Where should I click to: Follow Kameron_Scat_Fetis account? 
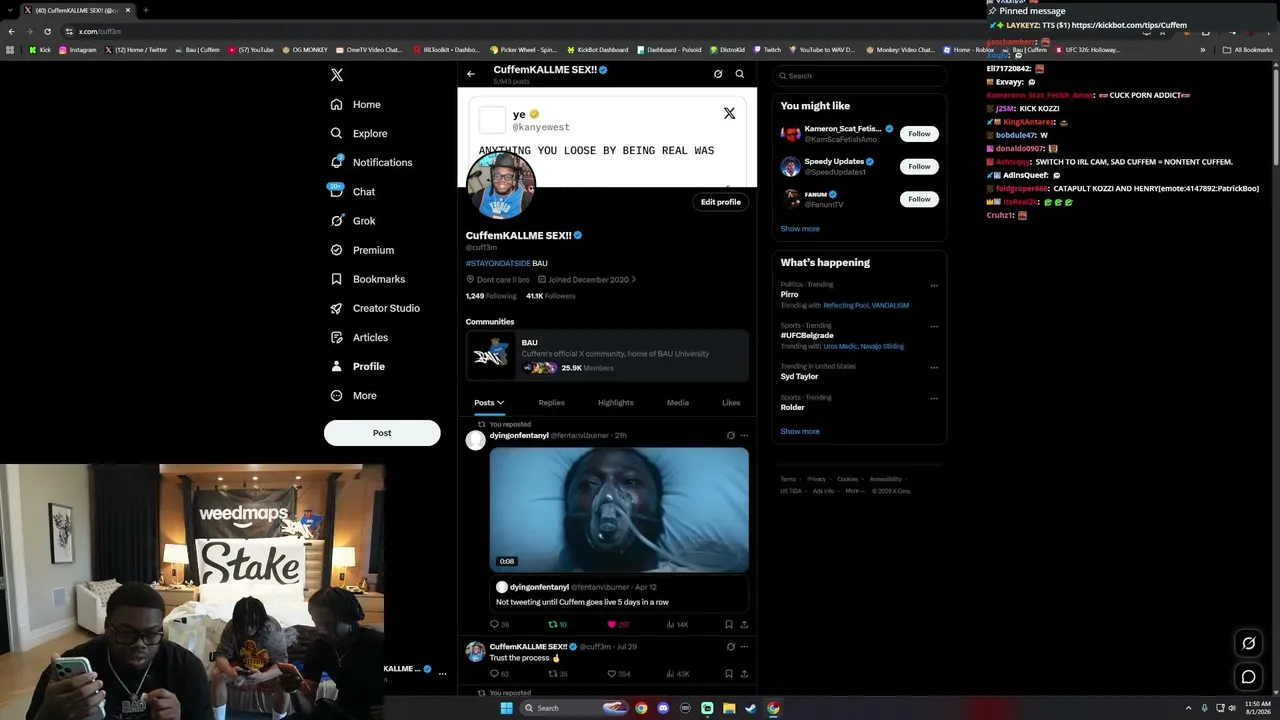919,134
